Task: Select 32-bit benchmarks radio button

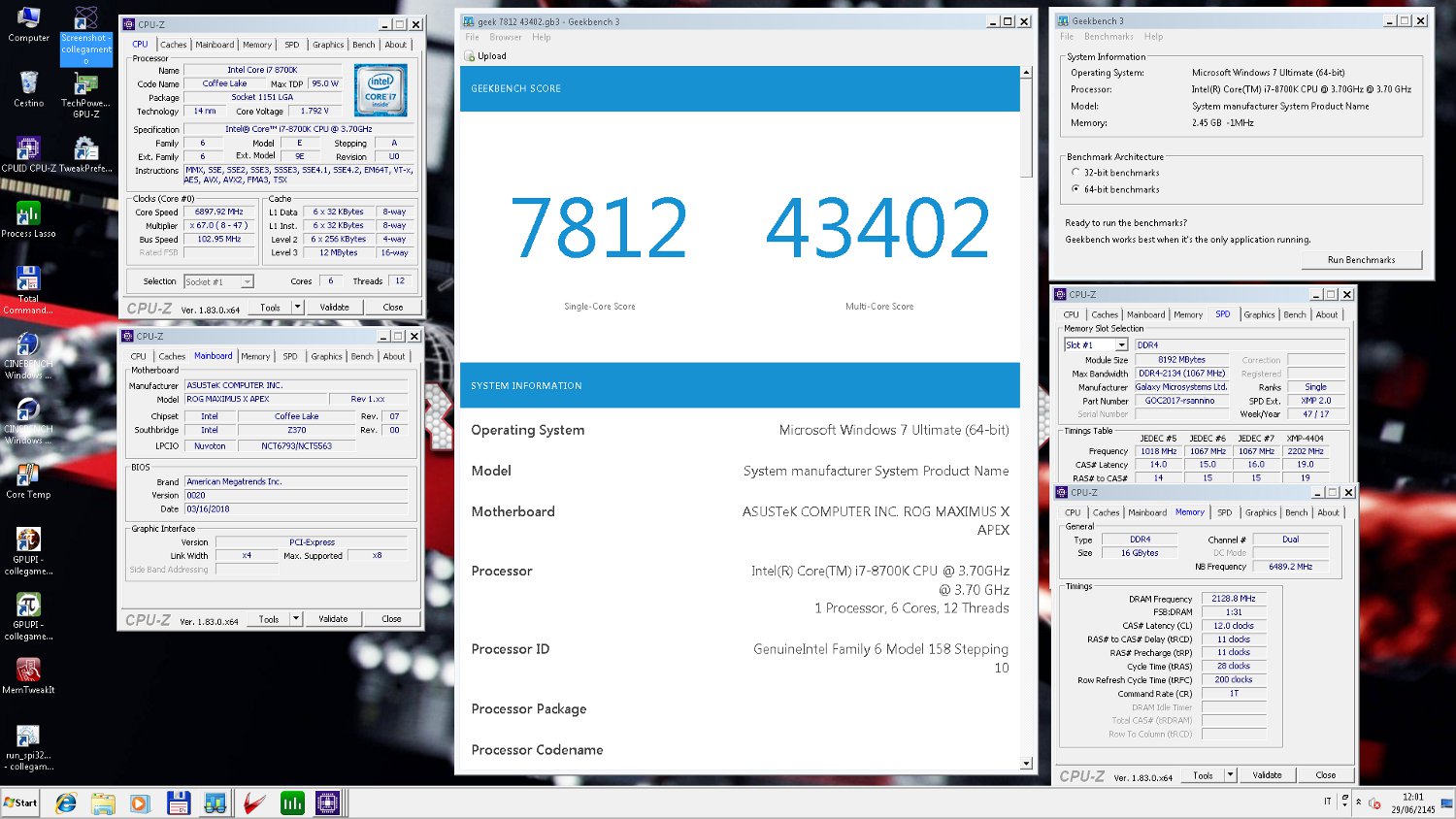Action: [x=1075, y=173]
